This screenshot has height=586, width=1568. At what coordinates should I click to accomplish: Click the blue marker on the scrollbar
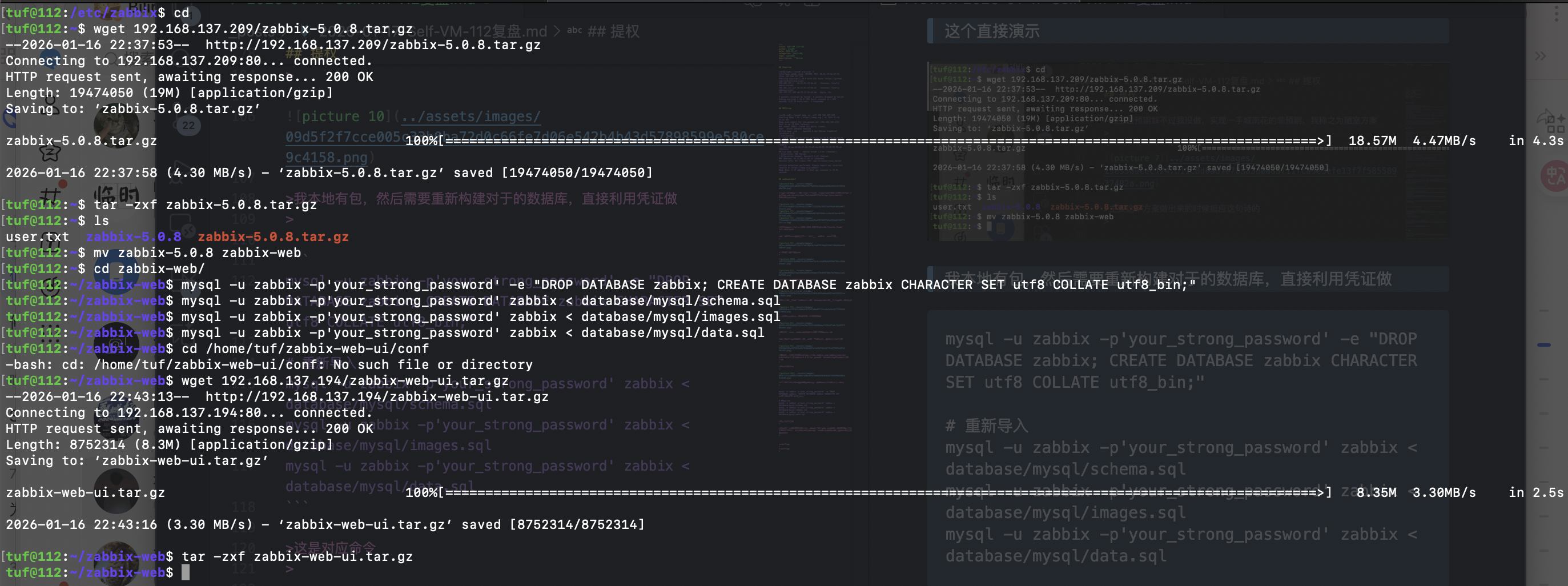coord(1543,345)
